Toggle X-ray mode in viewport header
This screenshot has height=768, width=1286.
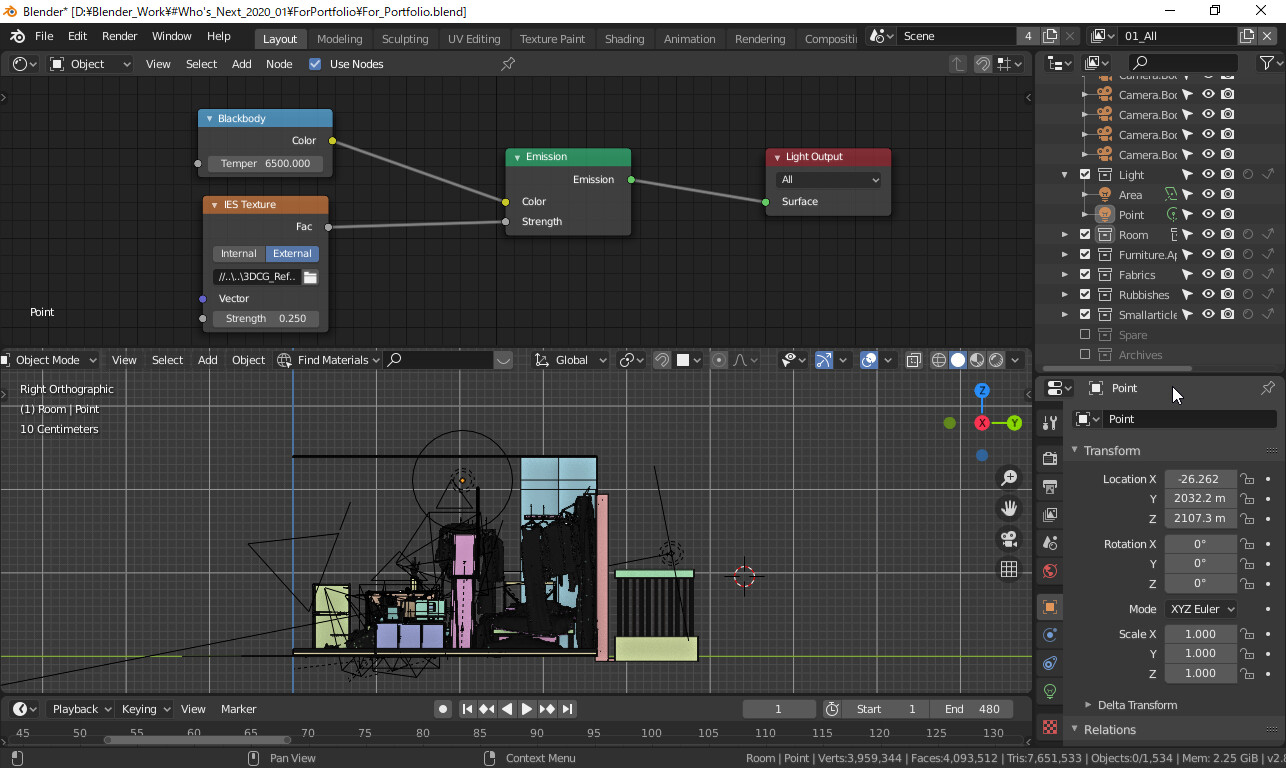click(x=913, y=360)
